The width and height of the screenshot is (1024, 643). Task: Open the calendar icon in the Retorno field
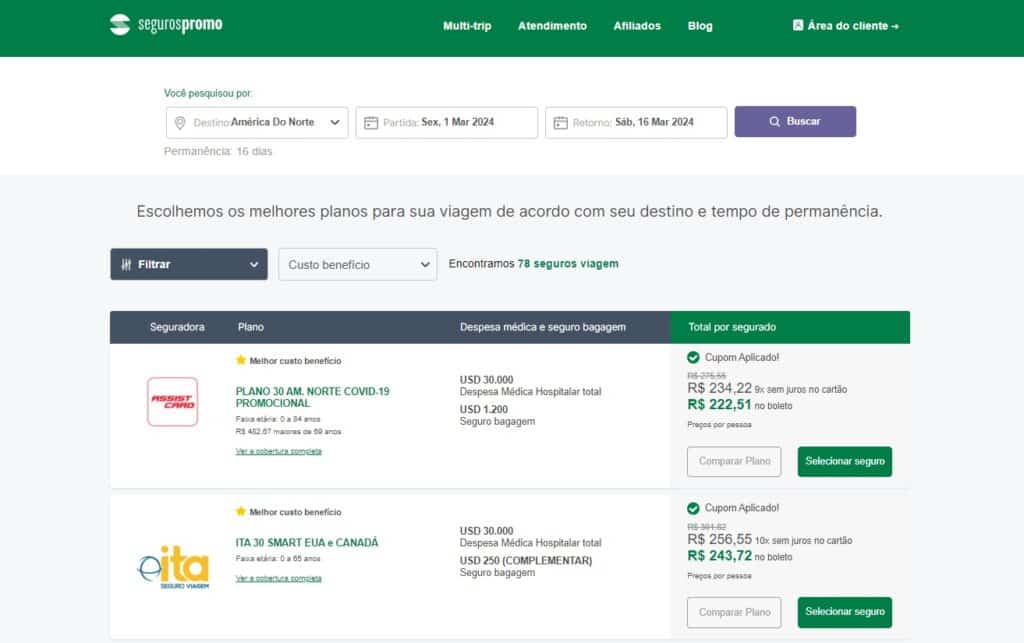[561, 122]
